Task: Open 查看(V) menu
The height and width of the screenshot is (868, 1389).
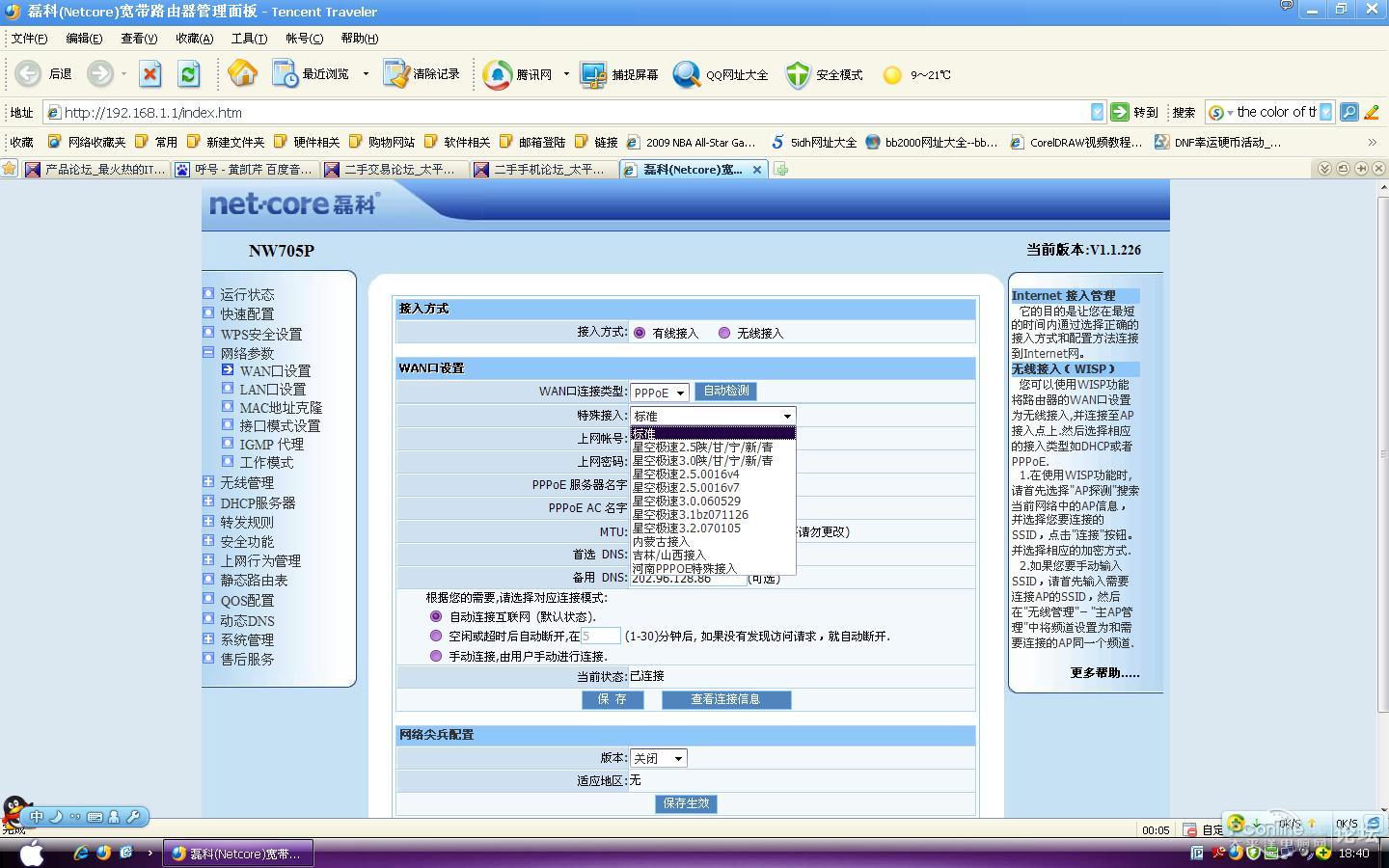Action: (139, 39)
